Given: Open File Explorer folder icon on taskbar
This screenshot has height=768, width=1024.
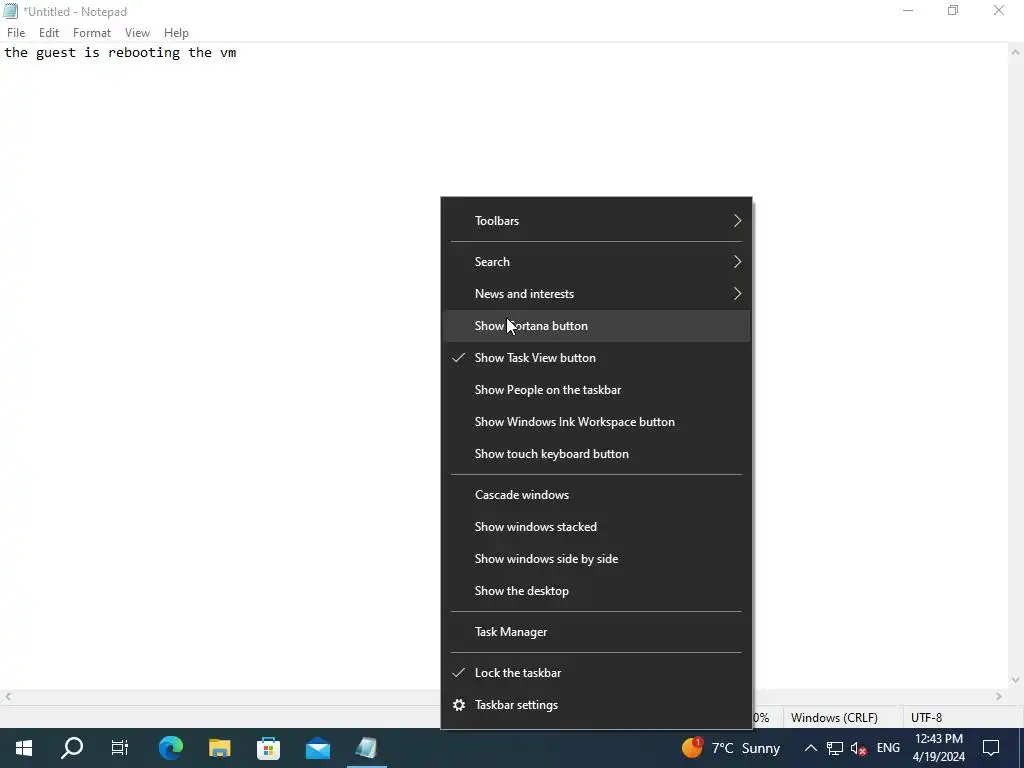Looking at the screenshot, I should (220, 748).
